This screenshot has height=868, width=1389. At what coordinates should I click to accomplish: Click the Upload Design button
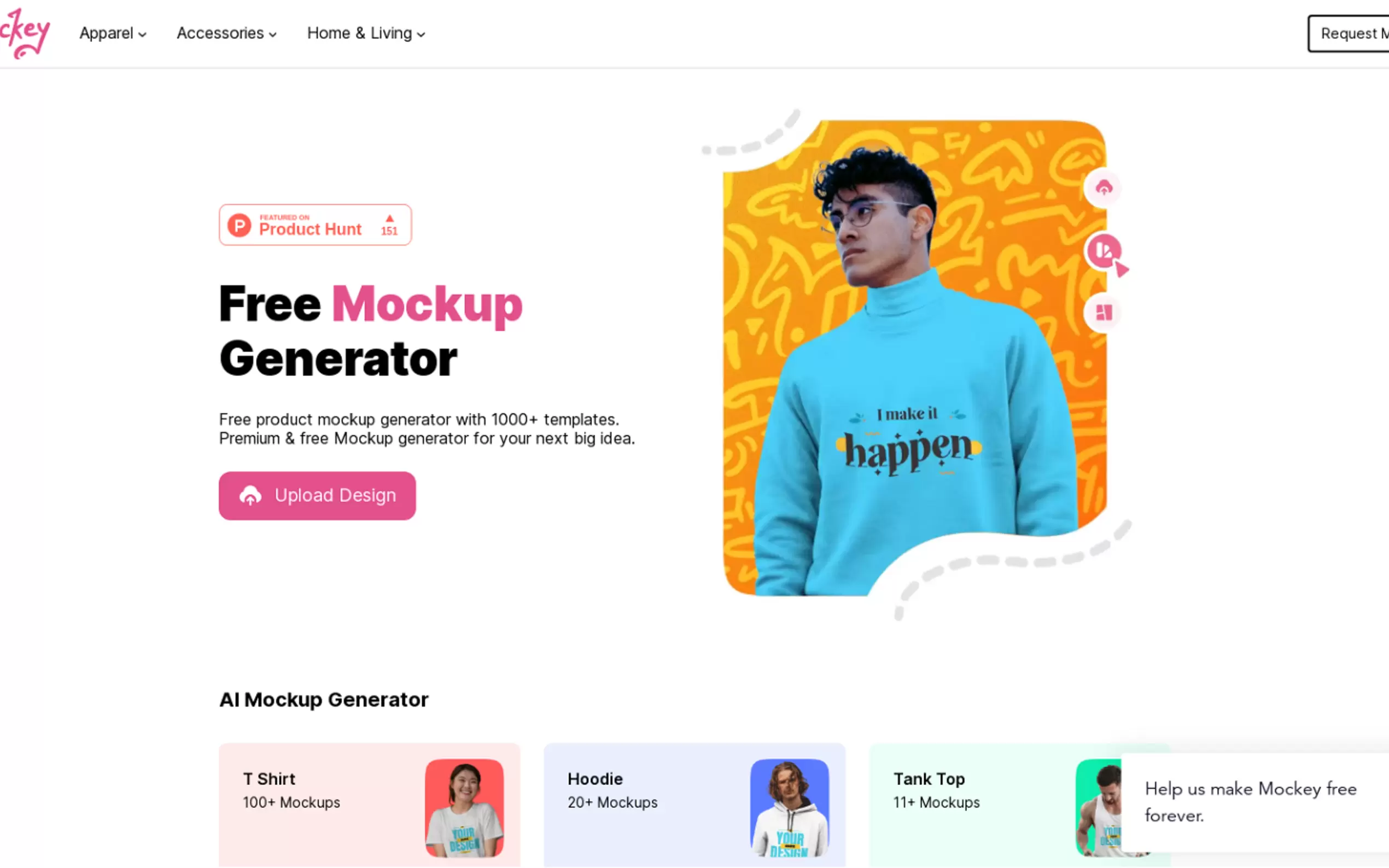click(317, 496)
